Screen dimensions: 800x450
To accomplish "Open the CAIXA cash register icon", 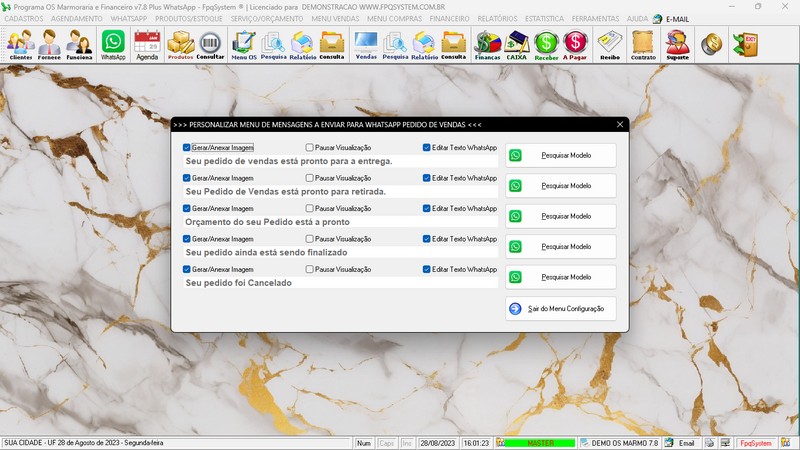I will 517,45.
